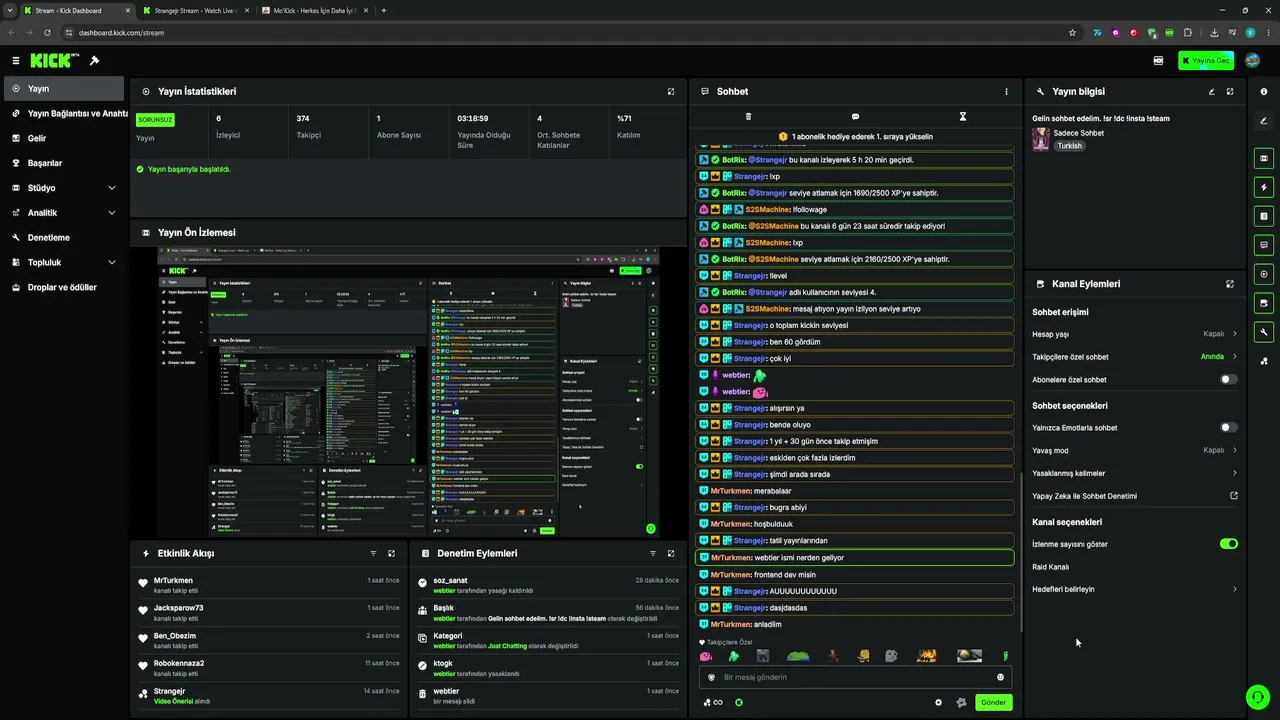
Task: Open Takipçilere özel sohbet setting options
Action: pos(1135,357)
